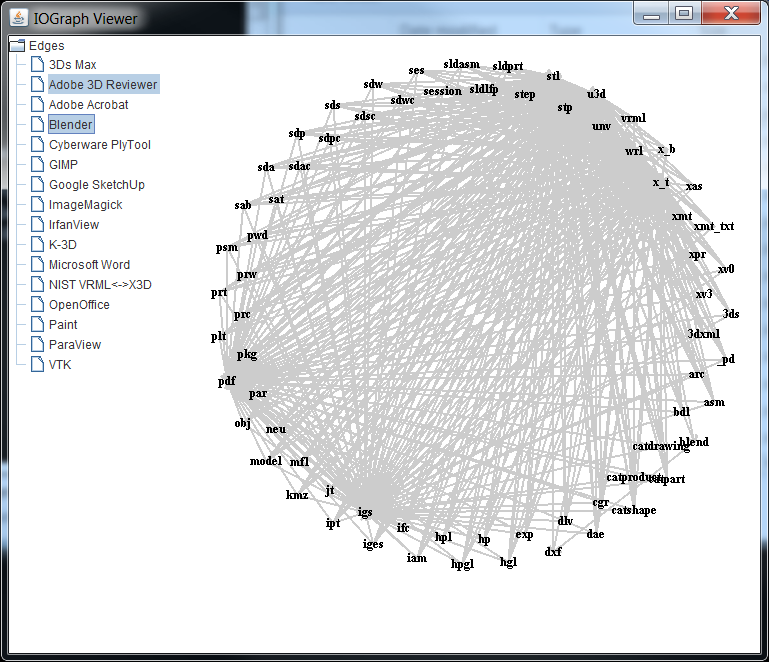
Task: Pick Cyberware PlyTool from the list
Action: point(100,145)
